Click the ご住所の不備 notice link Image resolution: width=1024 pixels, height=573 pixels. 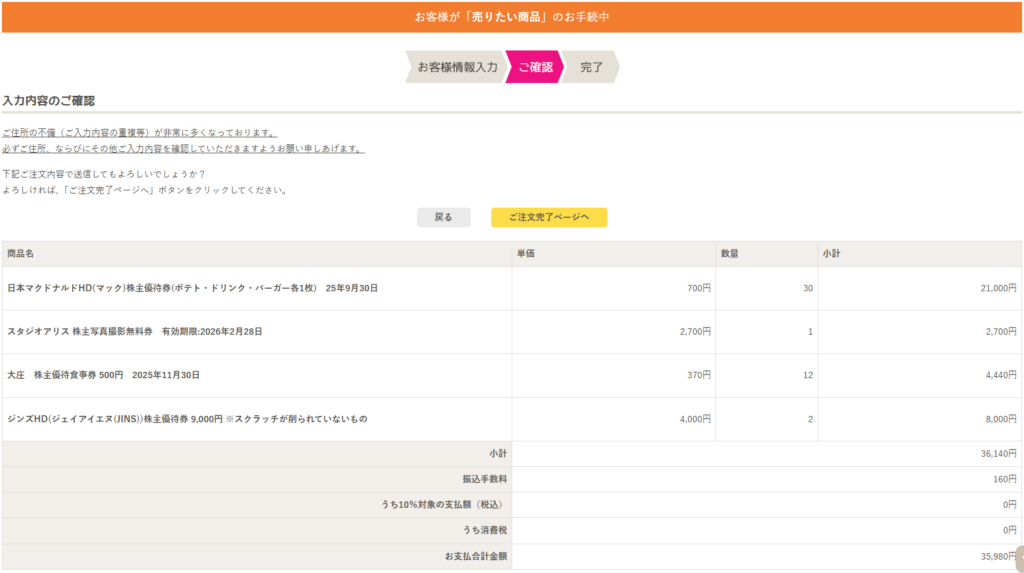[140, 133]
